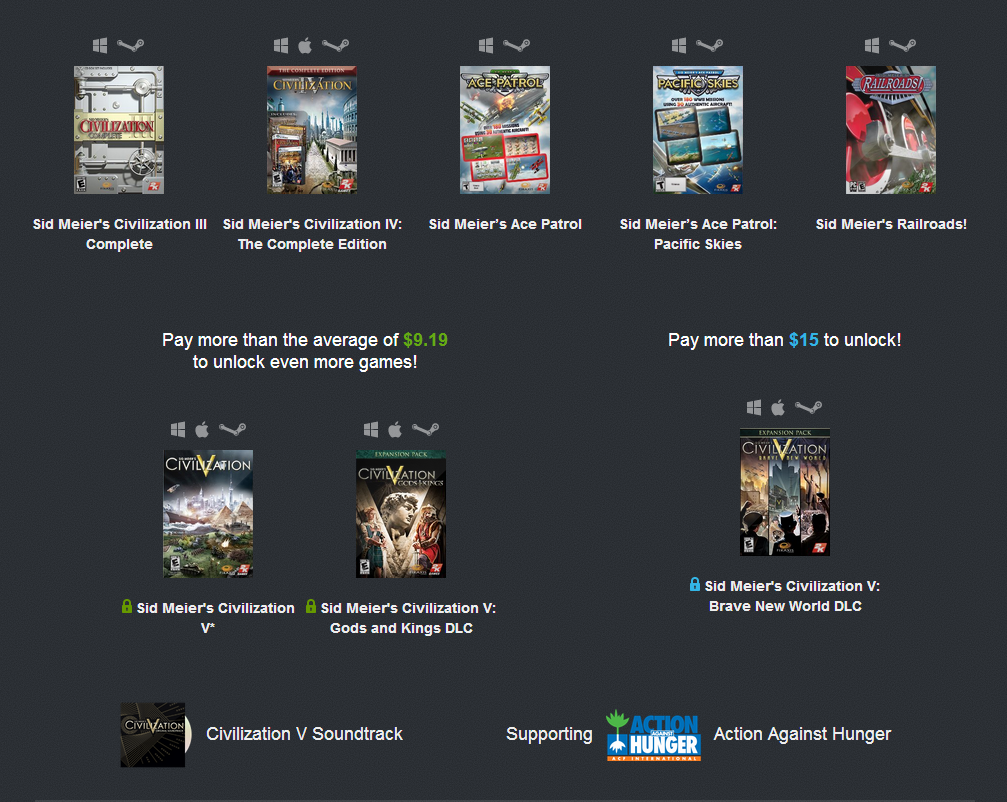Viewport: 1007px width, 802px height.
Task: Click Windows icon above Civilization IV Complete Edition
Action: coord(281,46)
